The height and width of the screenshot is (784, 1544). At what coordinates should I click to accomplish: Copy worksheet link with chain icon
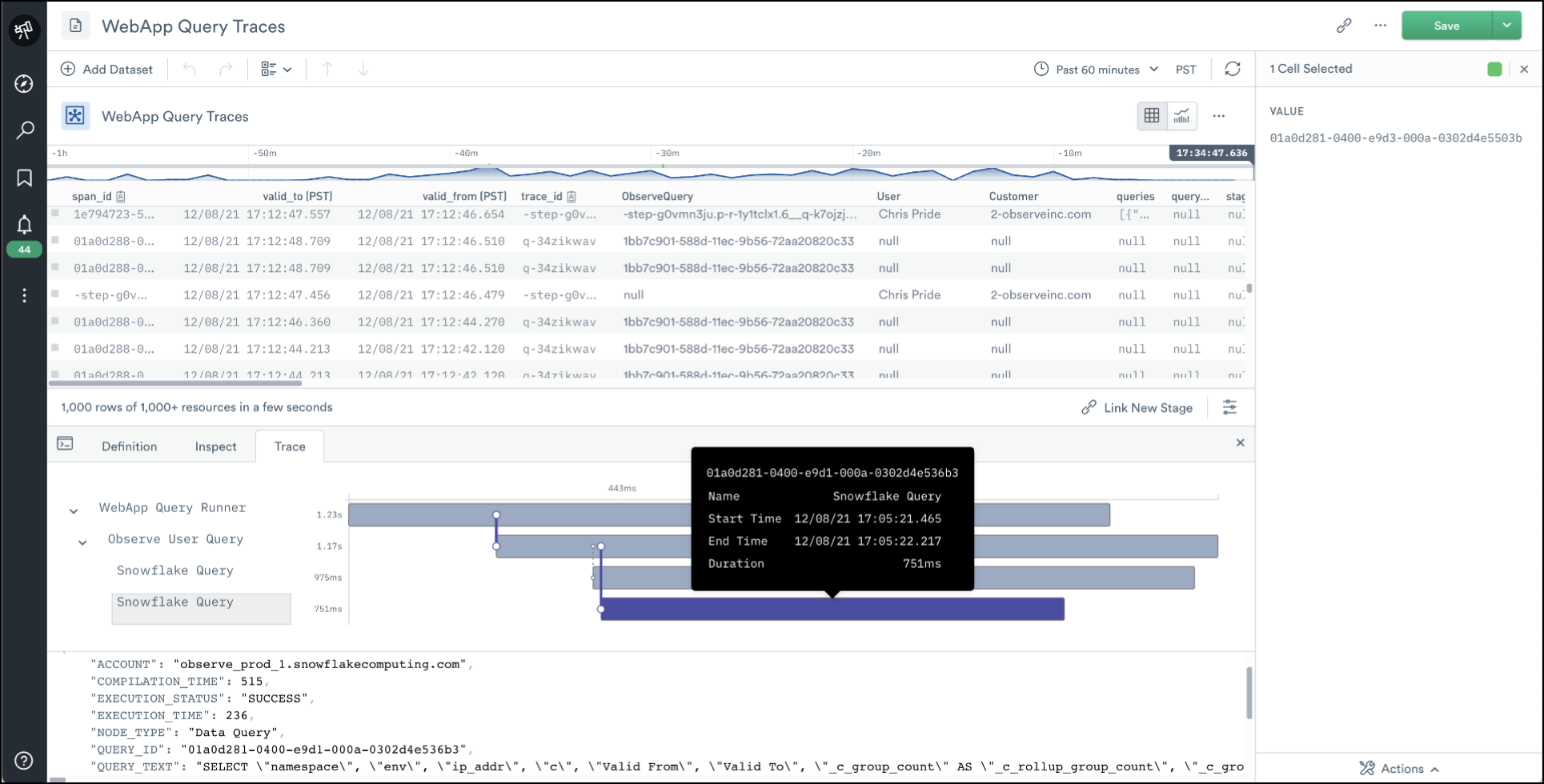(1344, 26)
